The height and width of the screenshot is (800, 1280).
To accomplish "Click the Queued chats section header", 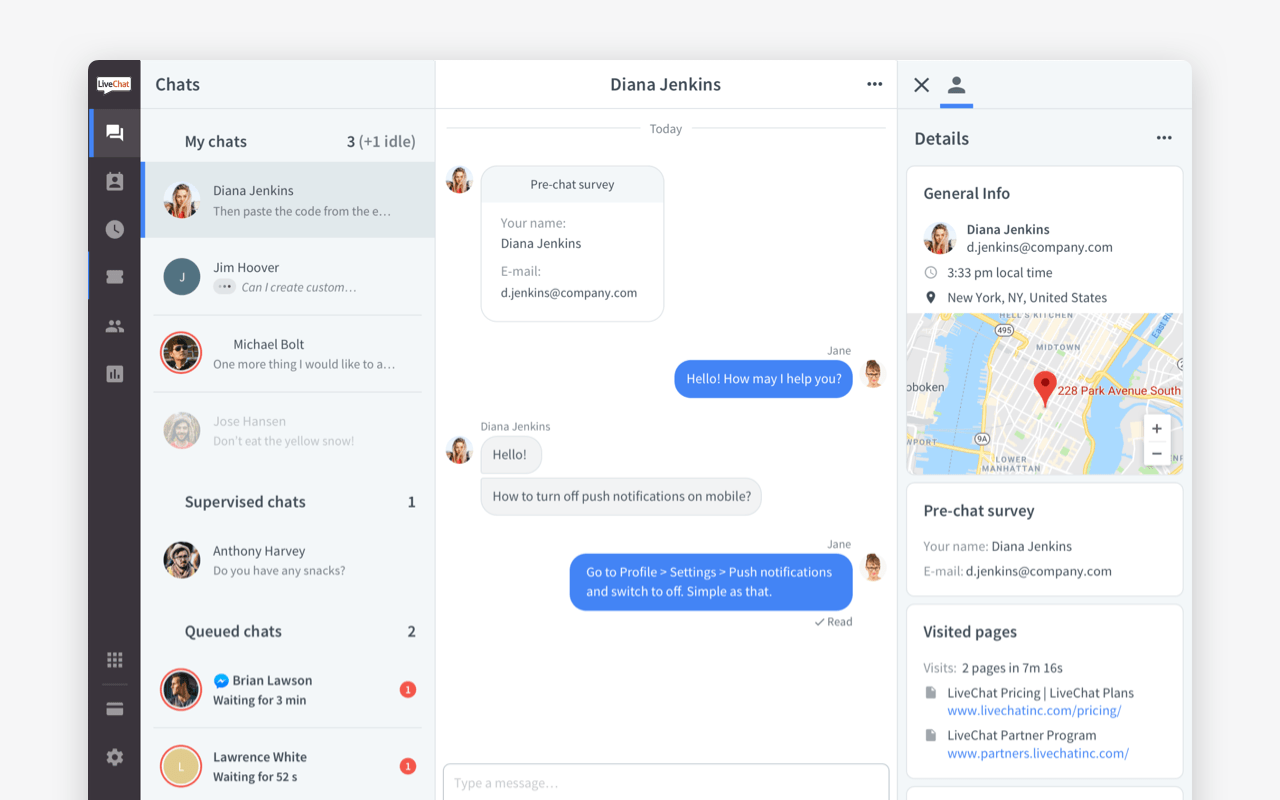I will (233, 631).
